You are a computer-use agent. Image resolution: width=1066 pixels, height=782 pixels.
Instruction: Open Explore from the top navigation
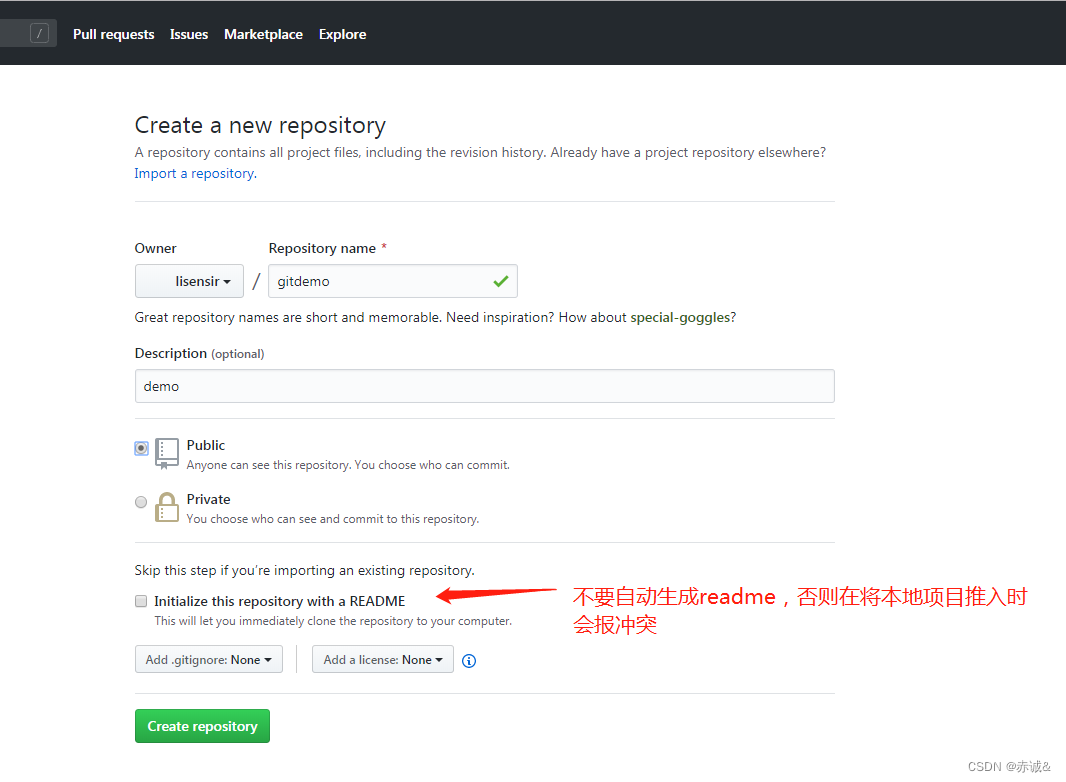click(343, 34)
